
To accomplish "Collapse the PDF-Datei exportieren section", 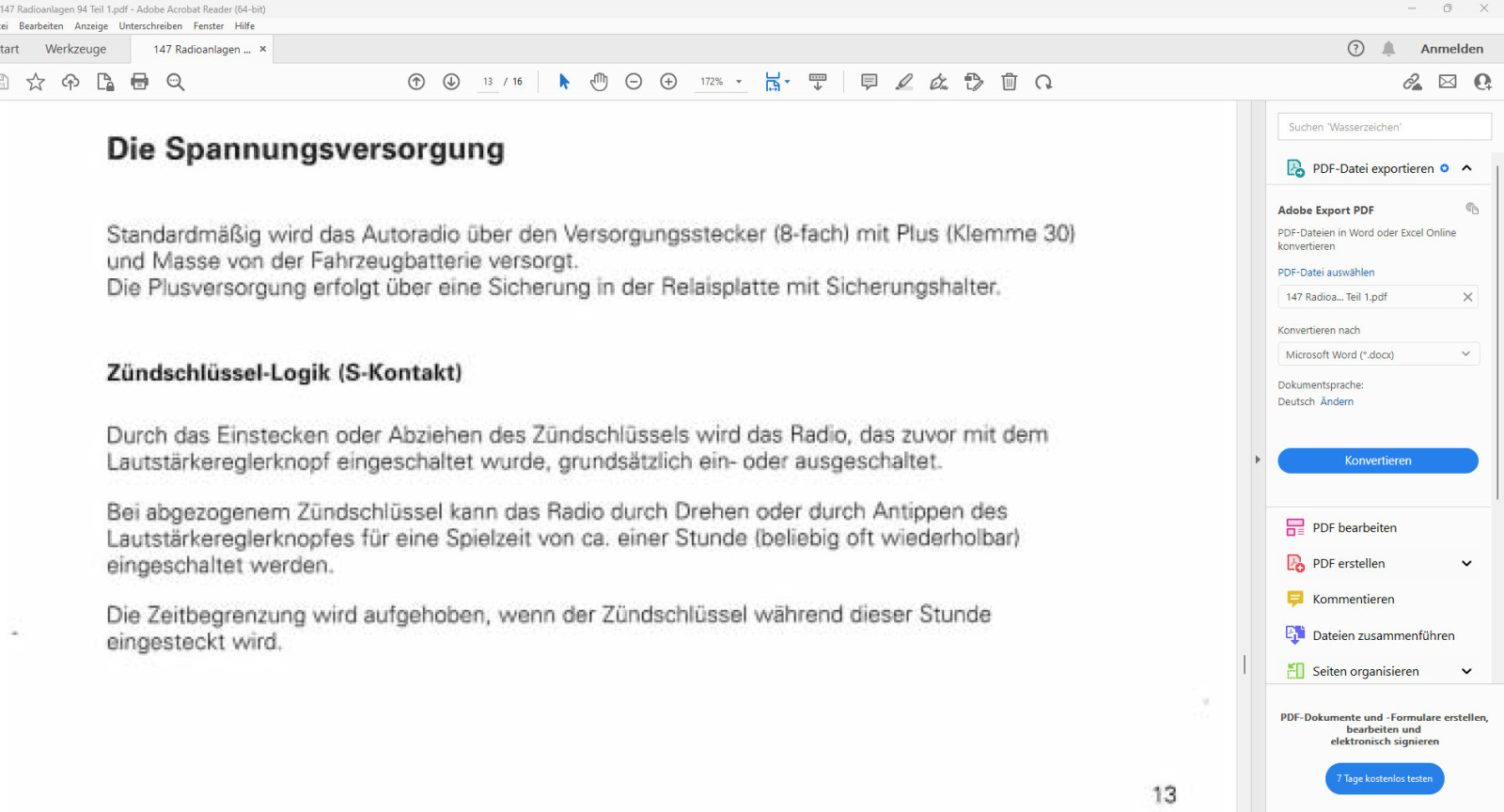I will 1466,168.
